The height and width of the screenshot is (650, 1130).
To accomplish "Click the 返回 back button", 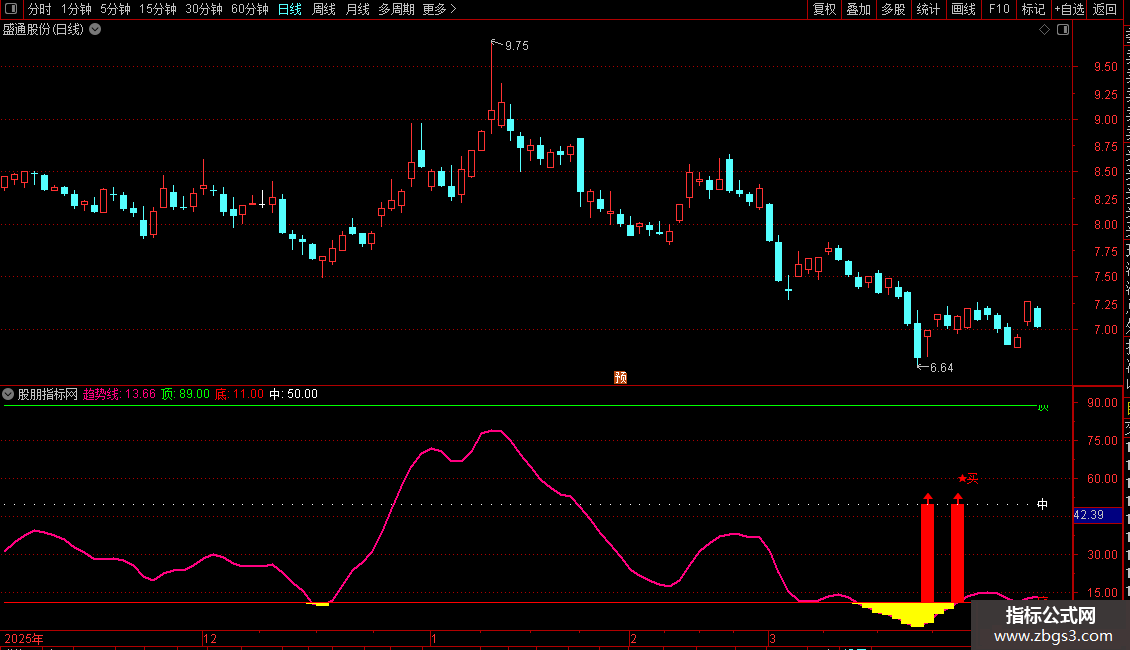I will 1105,10.
